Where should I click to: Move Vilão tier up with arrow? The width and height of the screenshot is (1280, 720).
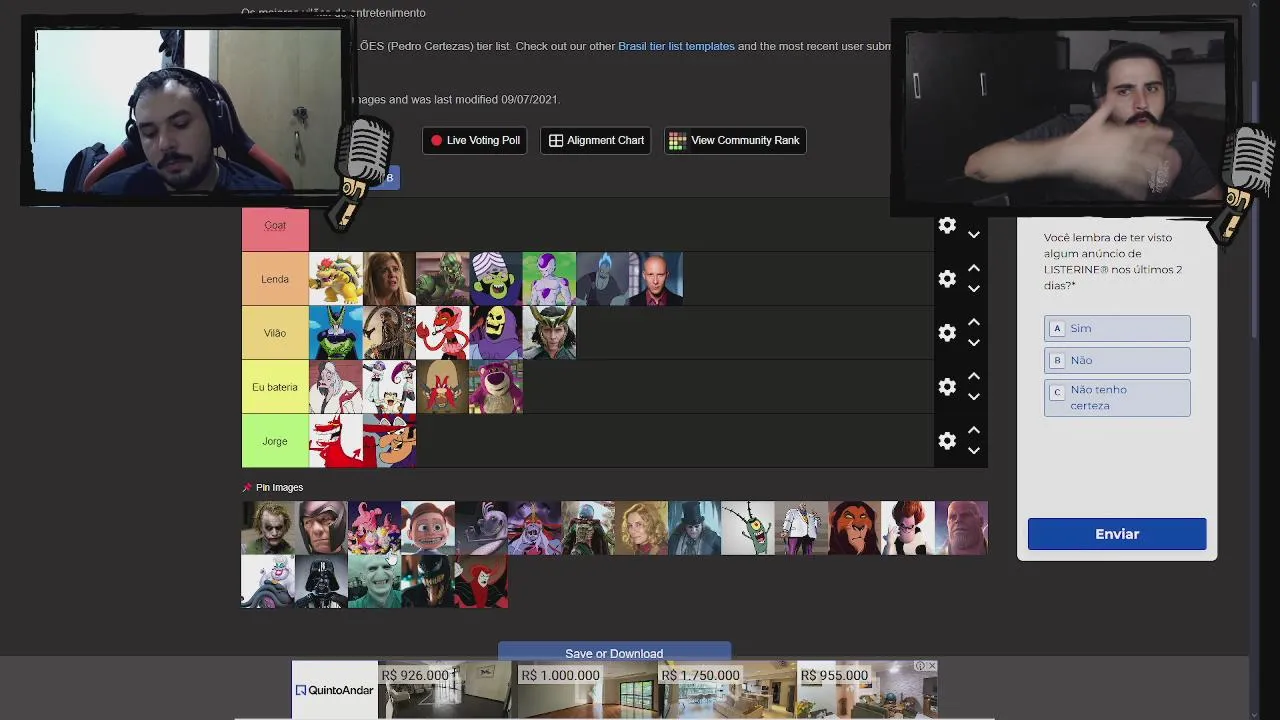(x=973, y=322)
